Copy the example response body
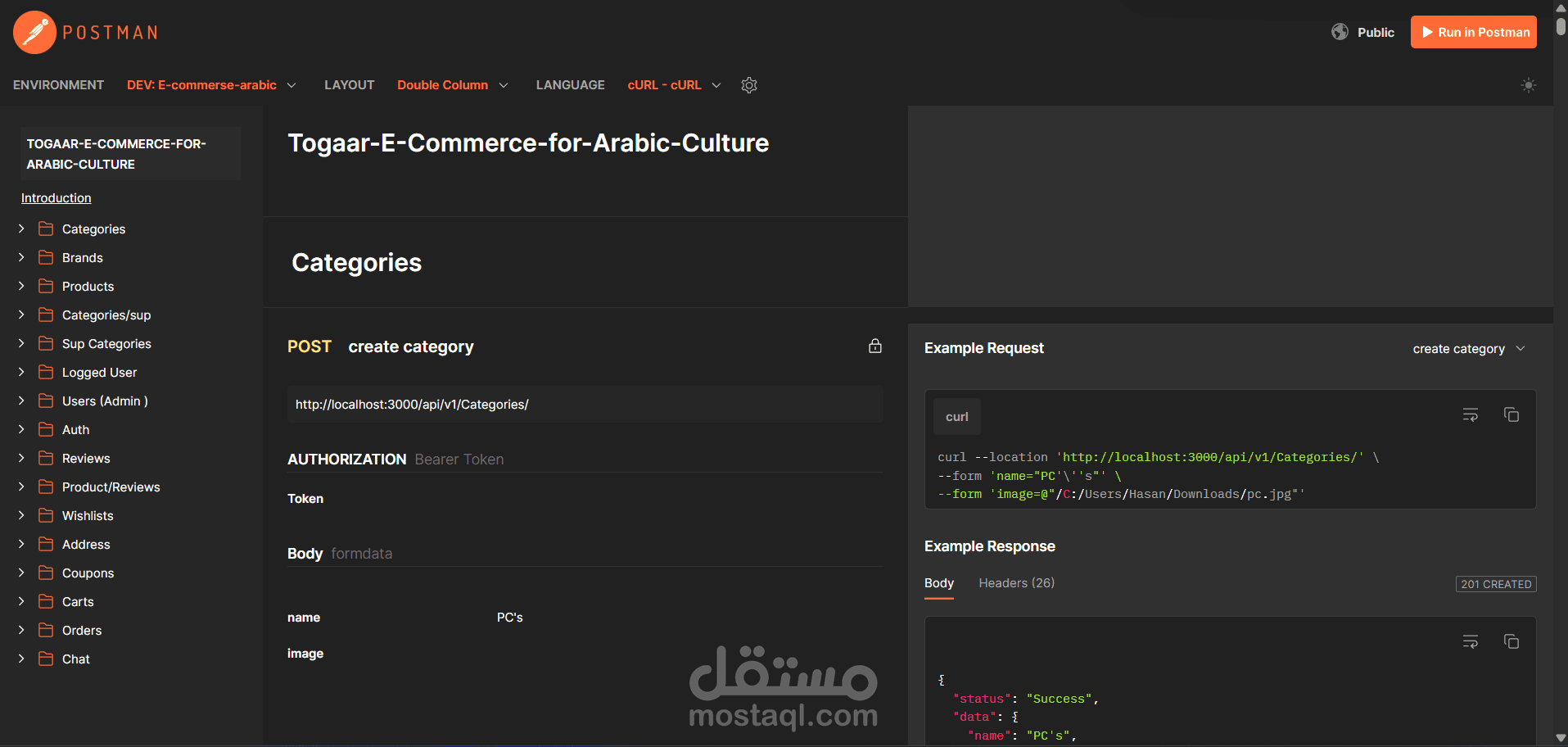Screen dimensions: 1568x747 point(1511,641)
